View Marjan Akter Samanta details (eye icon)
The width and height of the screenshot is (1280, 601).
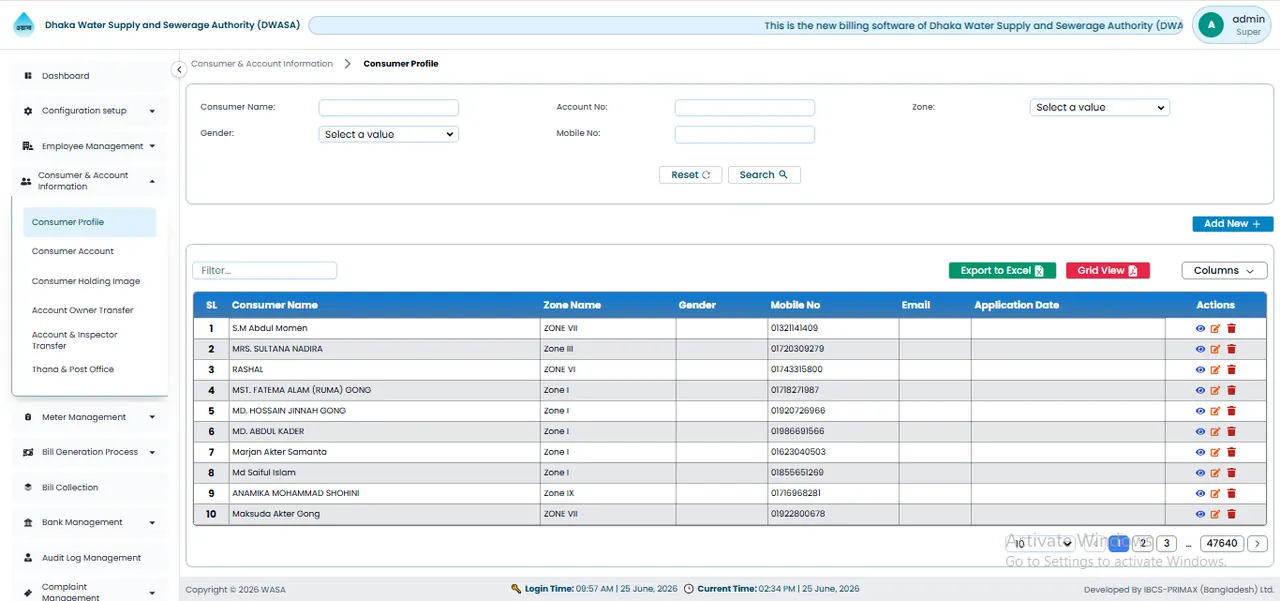1200,452
